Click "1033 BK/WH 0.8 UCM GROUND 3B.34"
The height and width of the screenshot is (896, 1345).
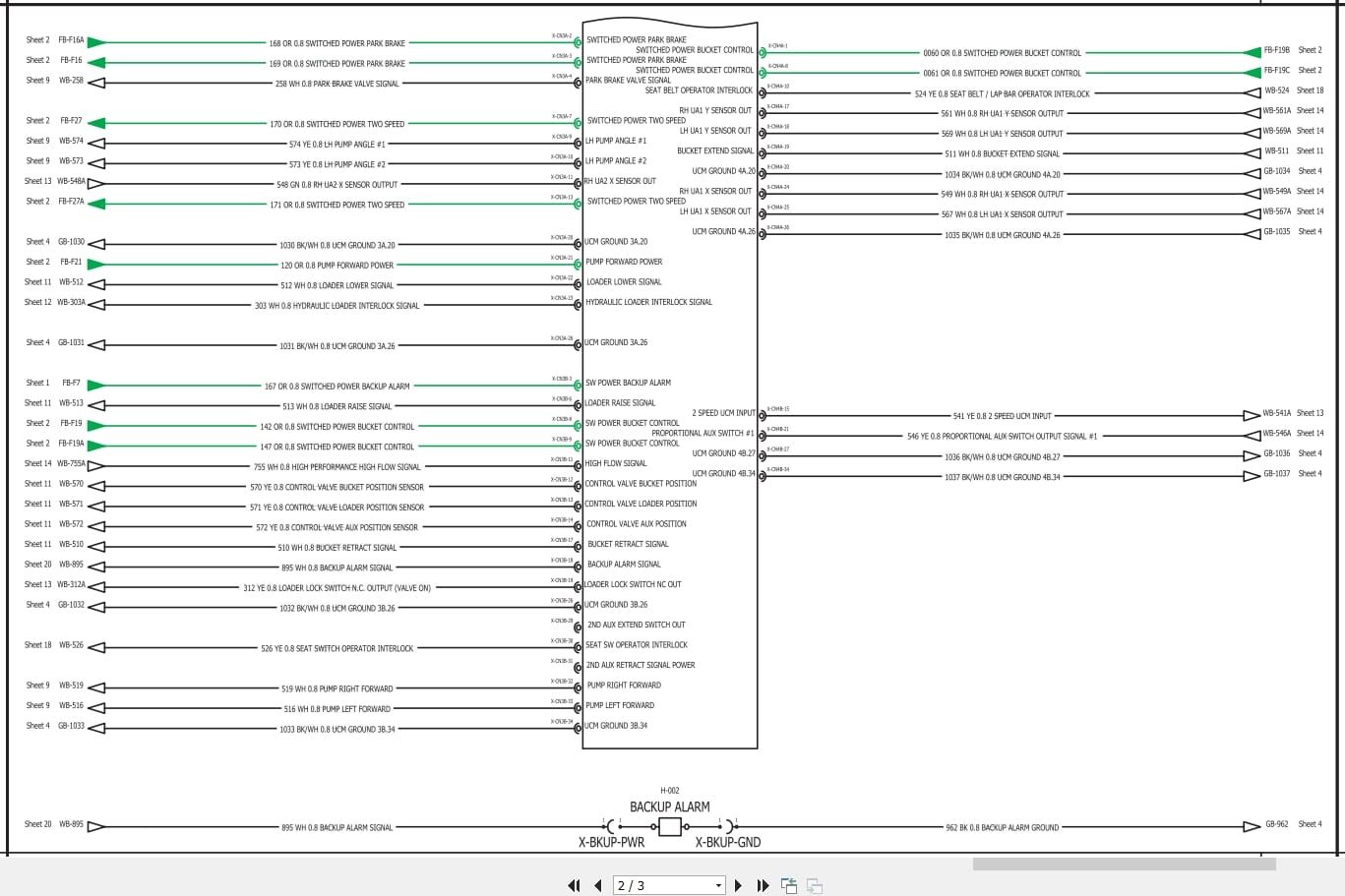337,730
